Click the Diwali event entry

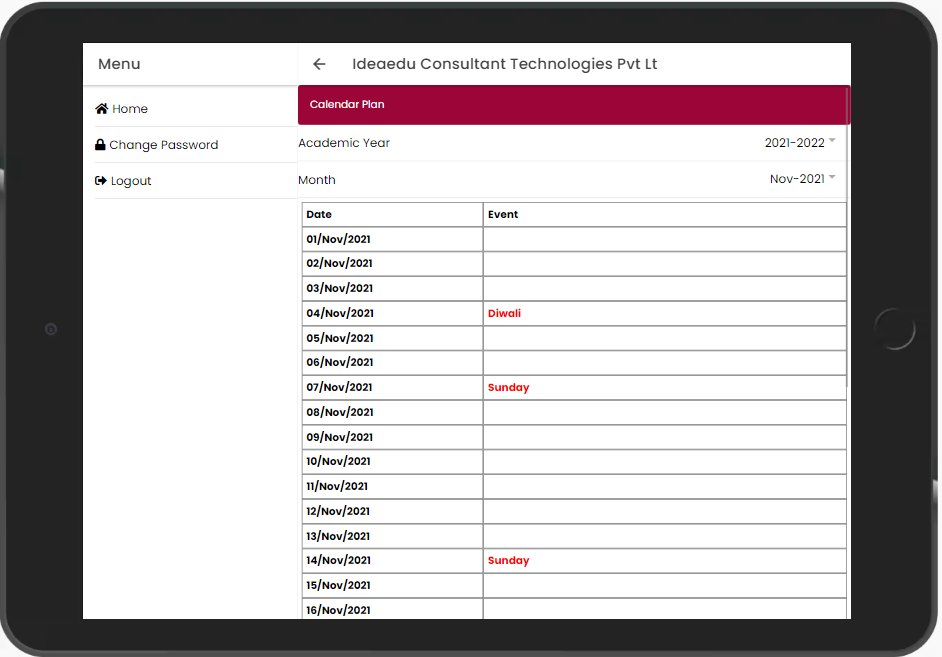click(x=504, y=313)
